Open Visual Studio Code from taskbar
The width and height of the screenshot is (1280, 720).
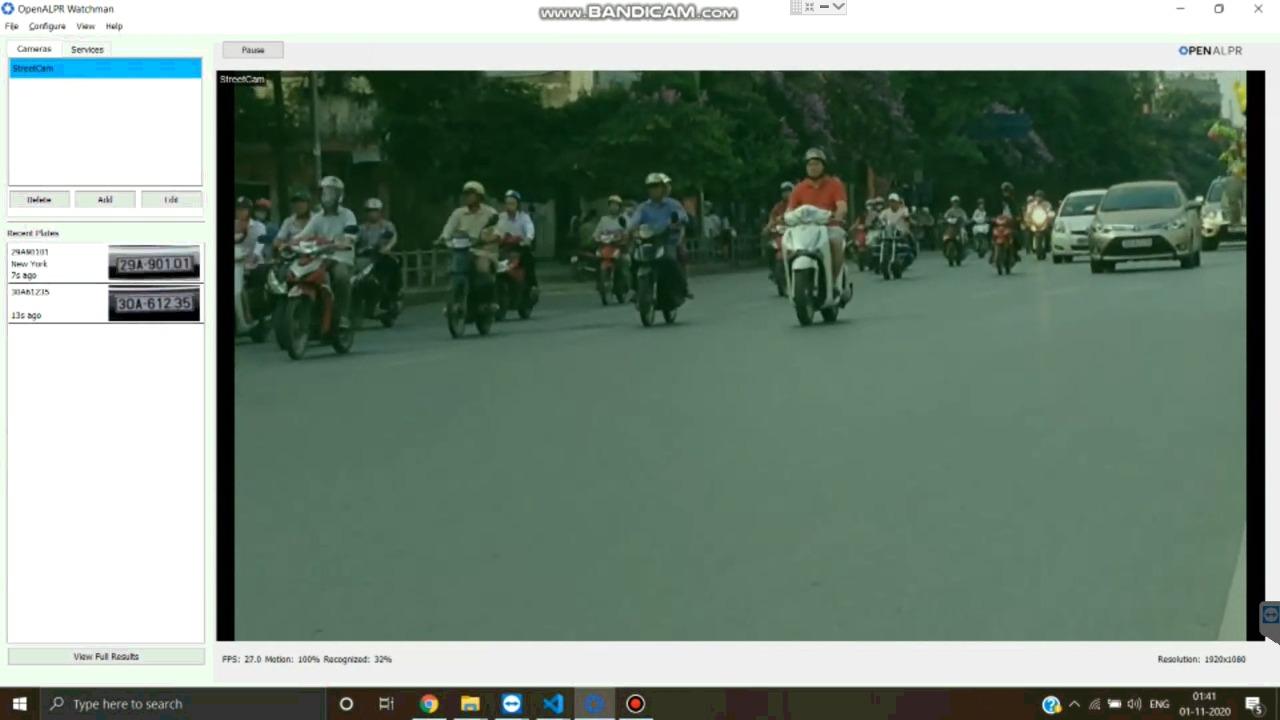(553, 704)
